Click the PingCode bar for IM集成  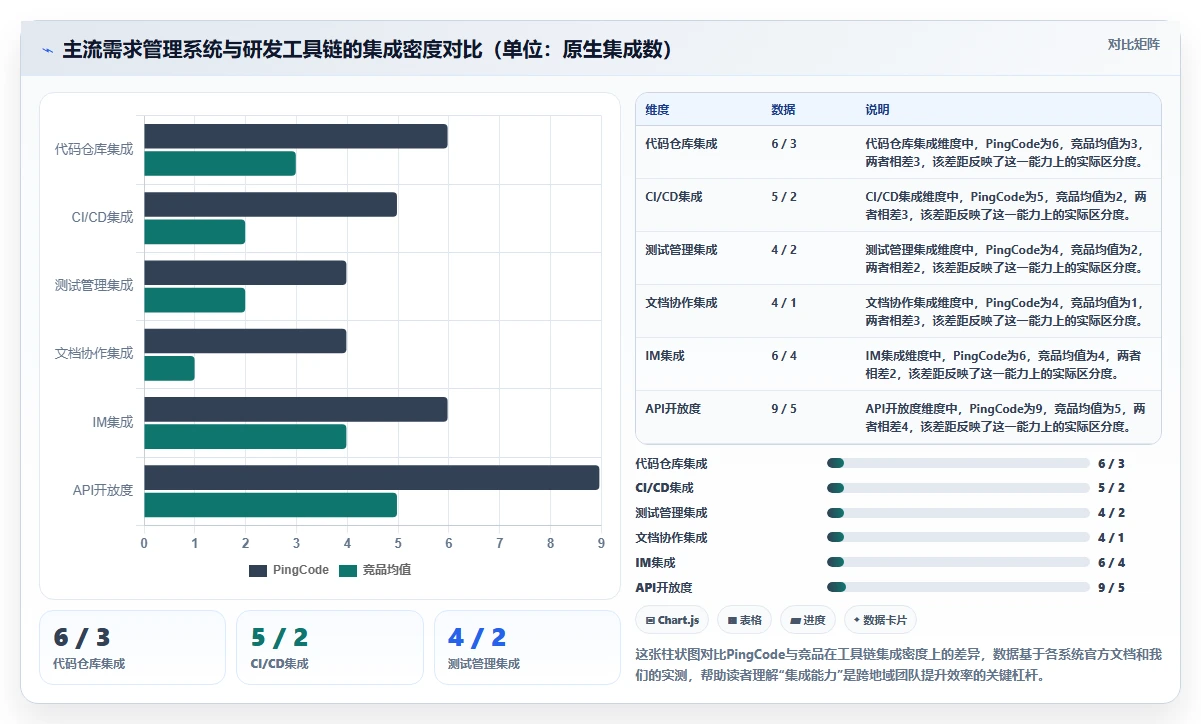tap(296, 410)
